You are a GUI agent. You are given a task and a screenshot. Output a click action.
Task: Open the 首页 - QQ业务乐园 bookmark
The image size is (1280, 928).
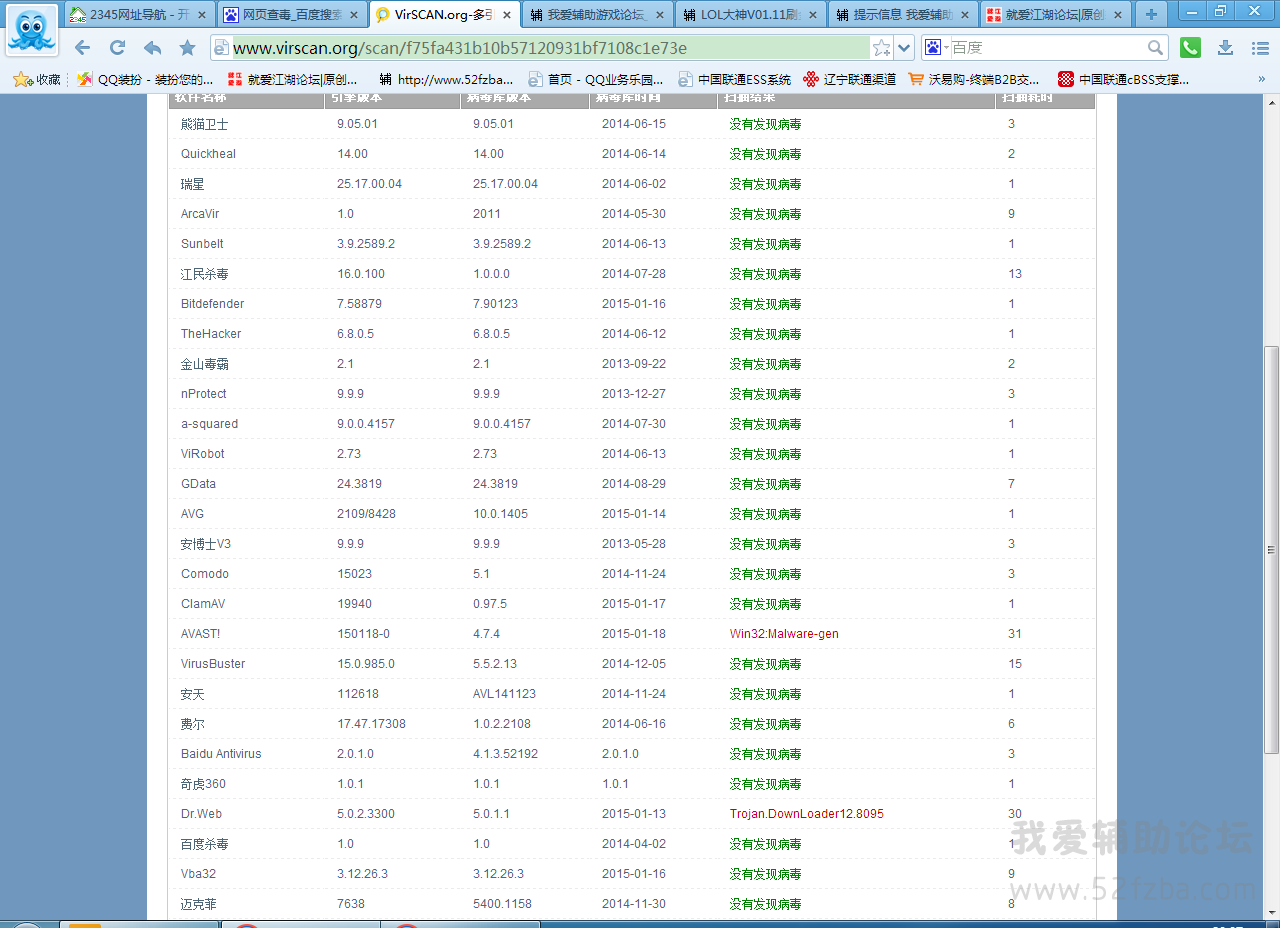pyautogui.click(x=595, y=79)
